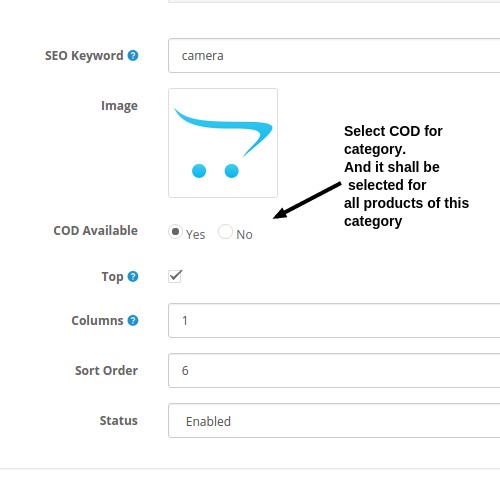Click the SEO Keyword label text
This screenshot has width=500, height=500.
(84, 56)
